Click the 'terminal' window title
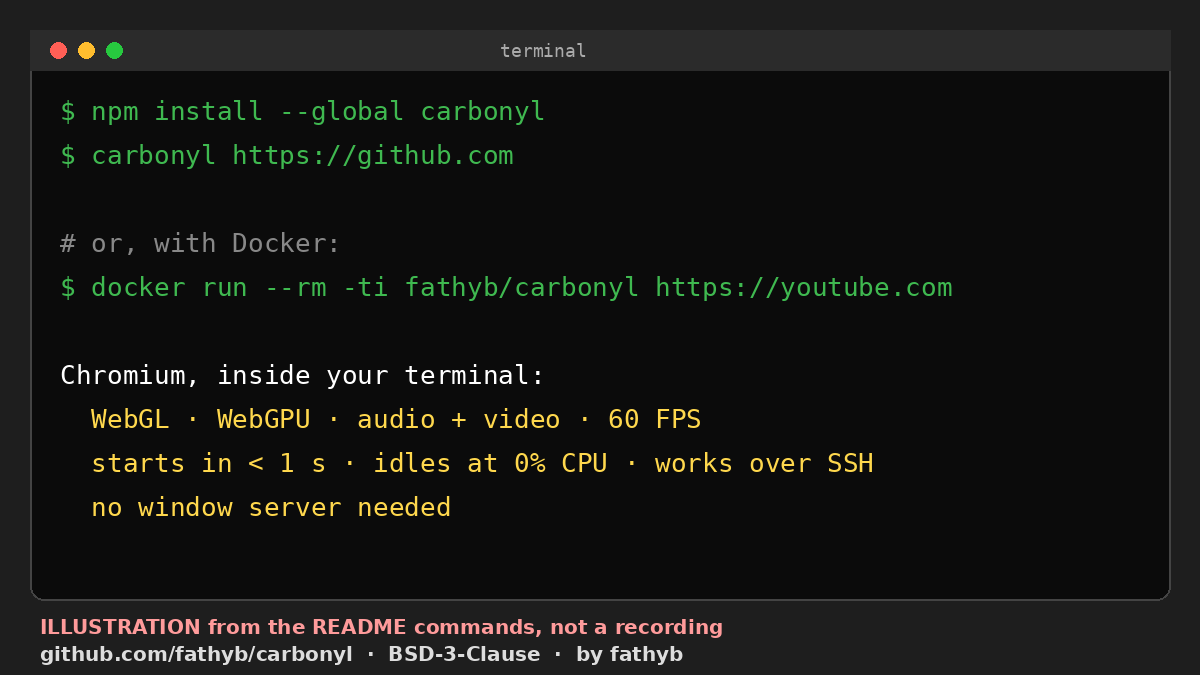The height and width of the screenshot is (675, 1200). click(x=543, y=51)
